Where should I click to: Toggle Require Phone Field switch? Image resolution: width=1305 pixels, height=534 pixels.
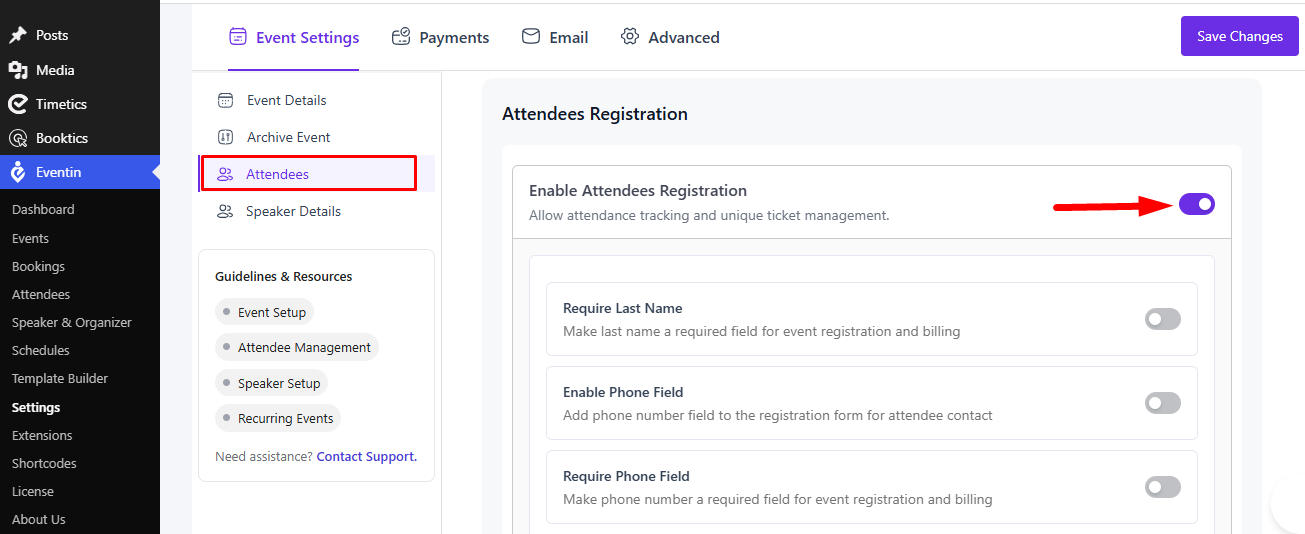pos(1163,487)
